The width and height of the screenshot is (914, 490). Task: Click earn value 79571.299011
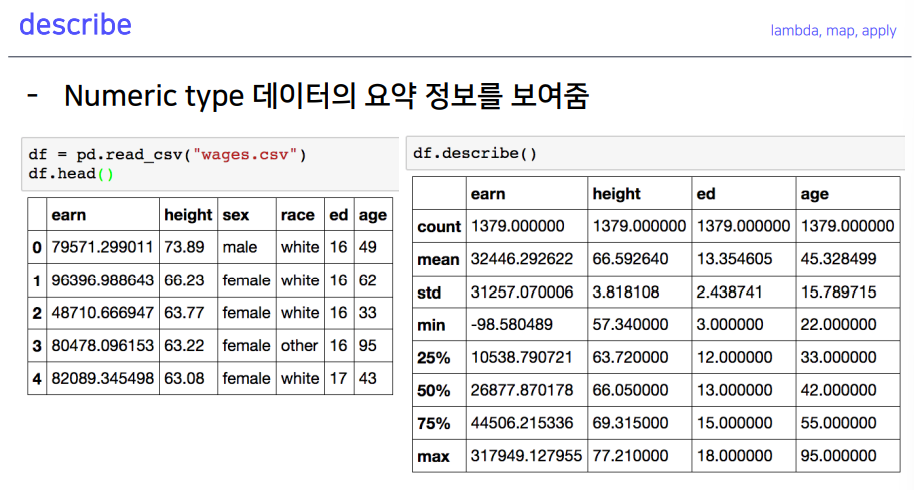(102, 247)
